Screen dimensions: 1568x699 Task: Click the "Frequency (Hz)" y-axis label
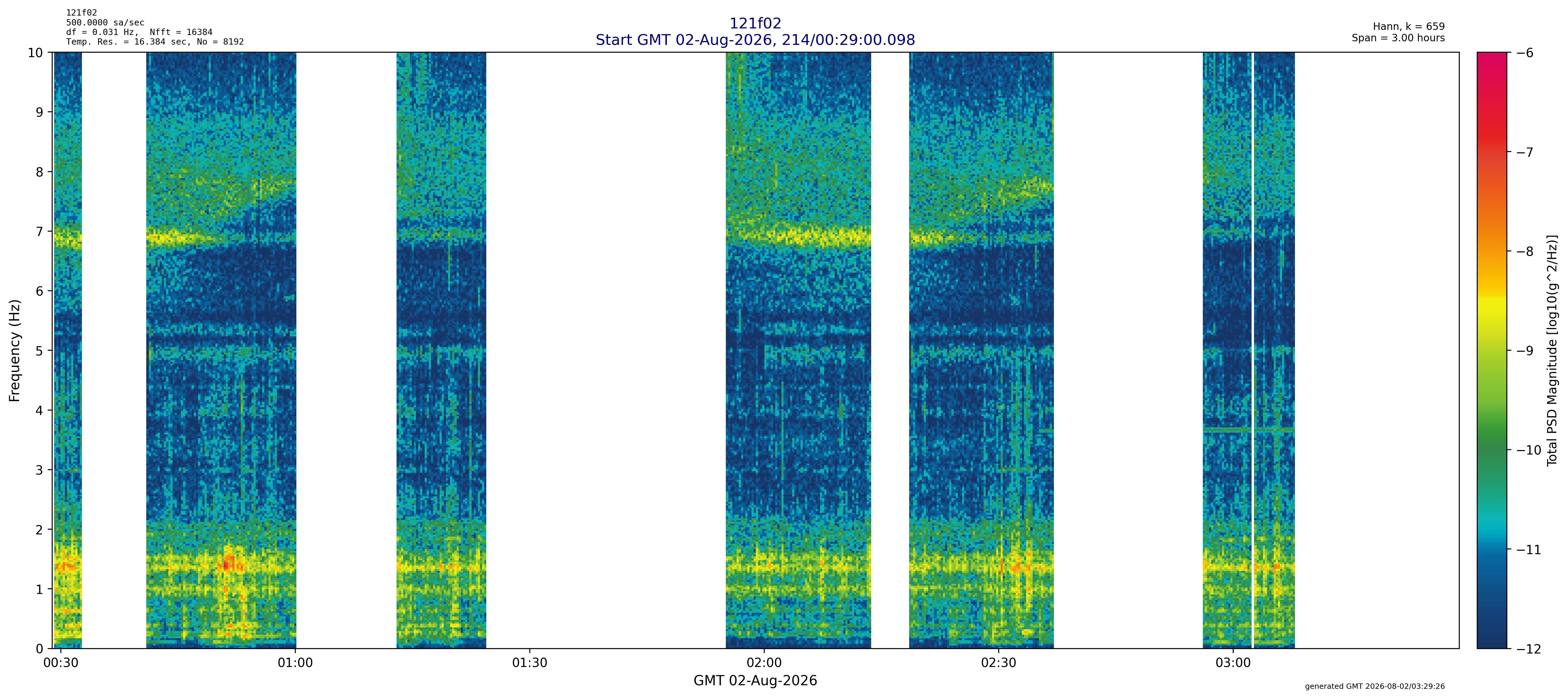[x=15, y=350]
